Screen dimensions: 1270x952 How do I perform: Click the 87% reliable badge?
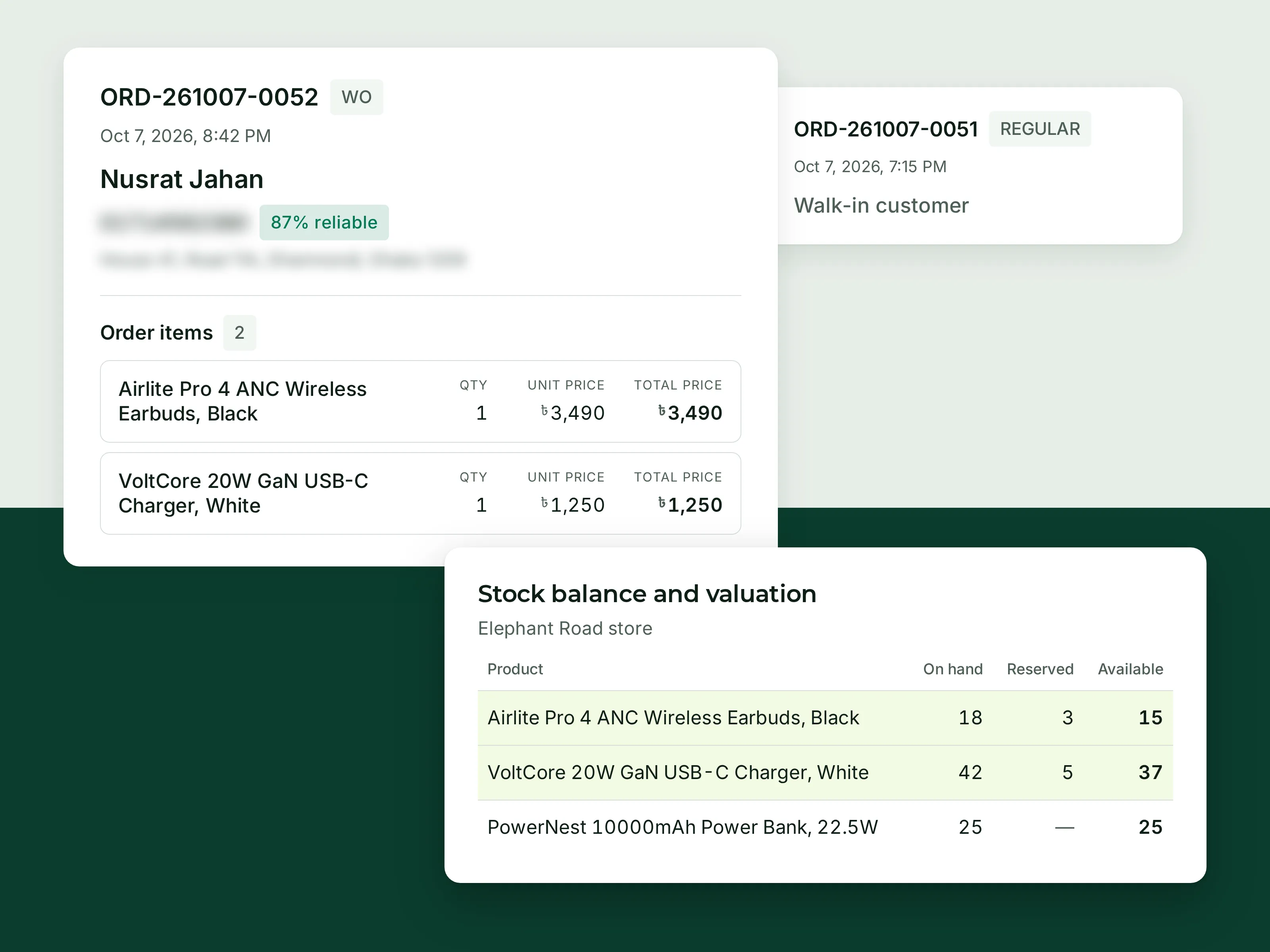click(324, 222)
